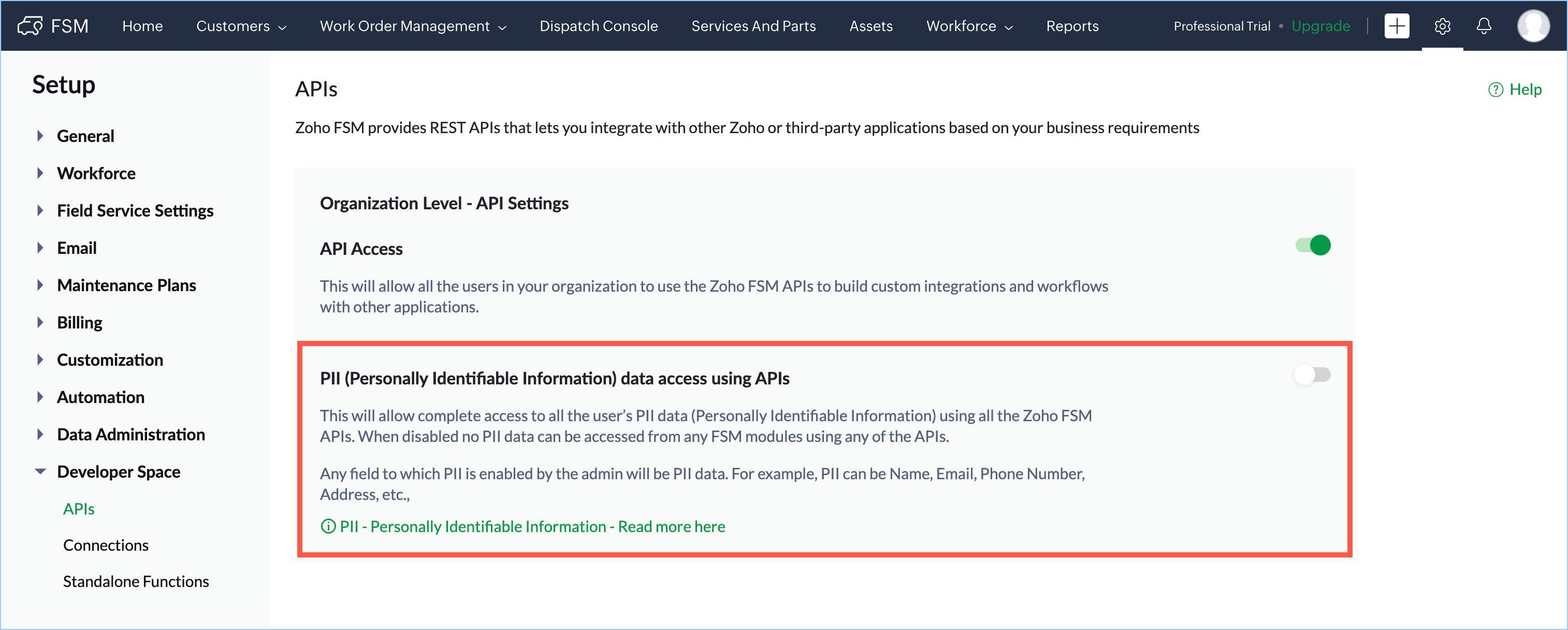Click the user profile avatar
Screen dimensions: 1568x630
pos(1533,25)
